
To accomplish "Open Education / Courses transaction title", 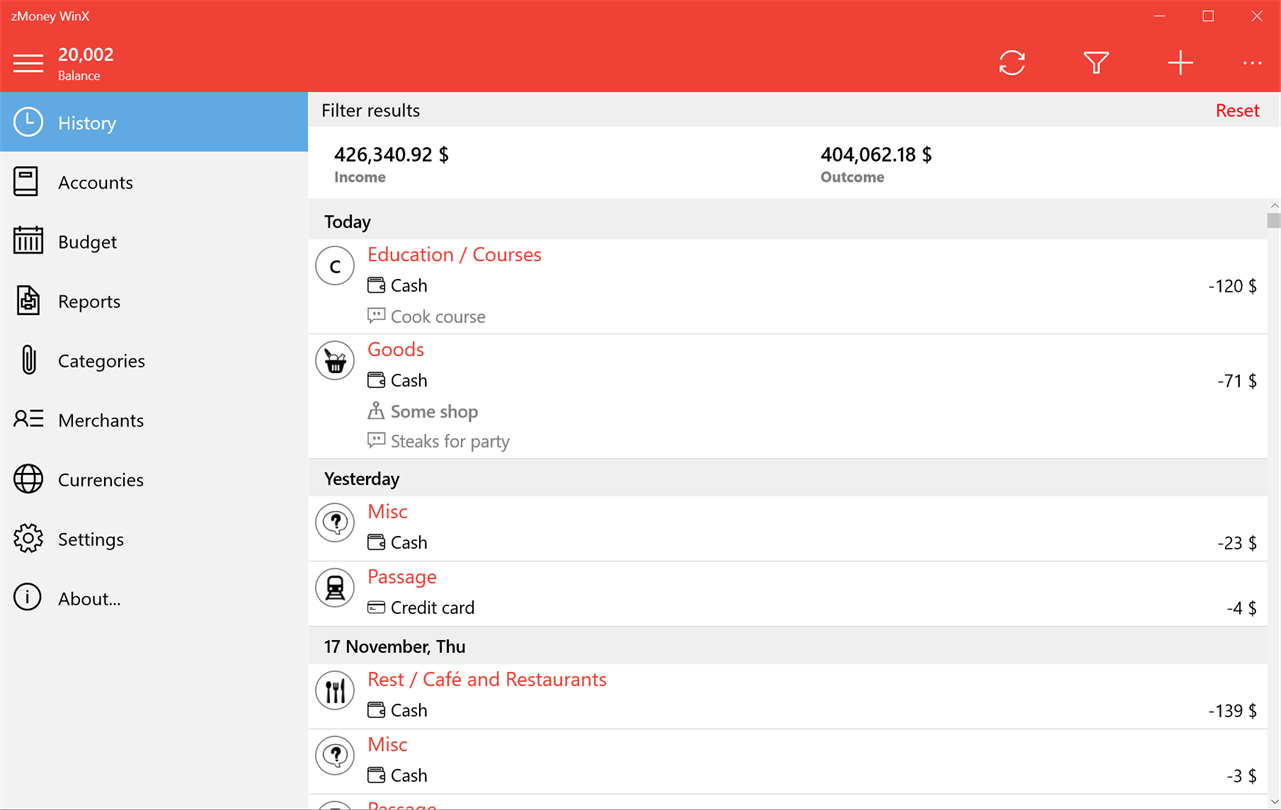I will (x=454, y=254).
